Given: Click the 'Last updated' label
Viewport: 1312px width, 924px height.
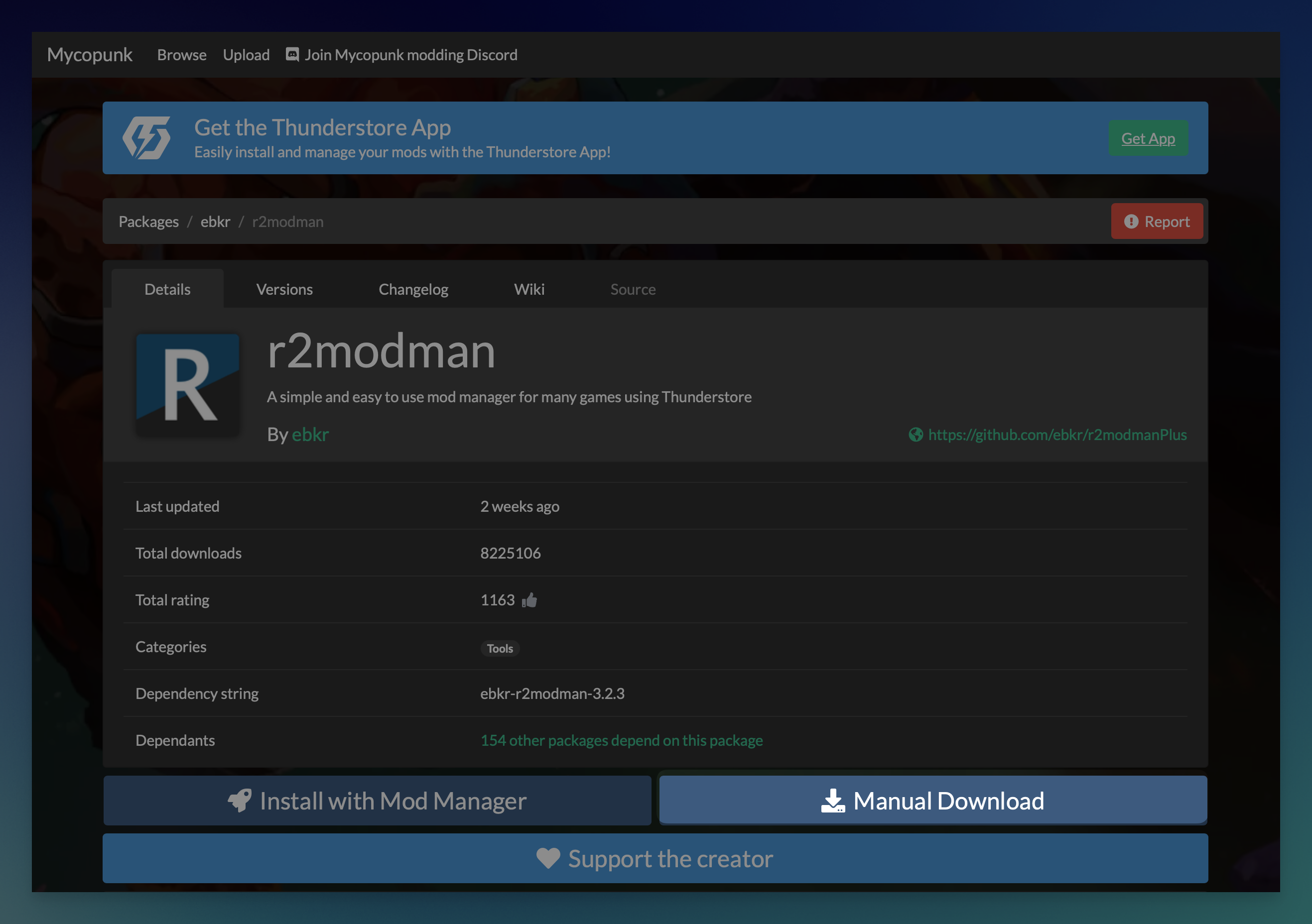Looking at the screenshot, I should pos(177,506).
